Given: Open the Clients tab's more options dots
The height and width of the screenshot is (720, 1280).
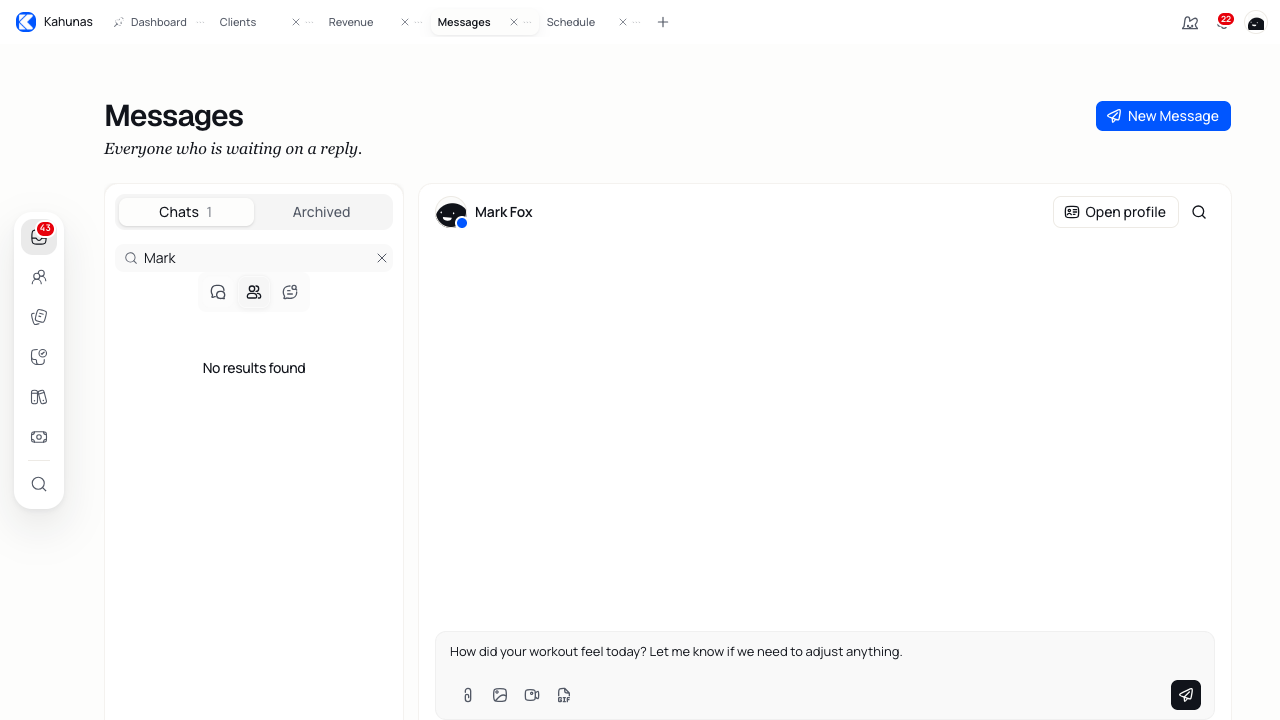Looking at the screenshot, I should pyautogui.click(x=309, y=22).
